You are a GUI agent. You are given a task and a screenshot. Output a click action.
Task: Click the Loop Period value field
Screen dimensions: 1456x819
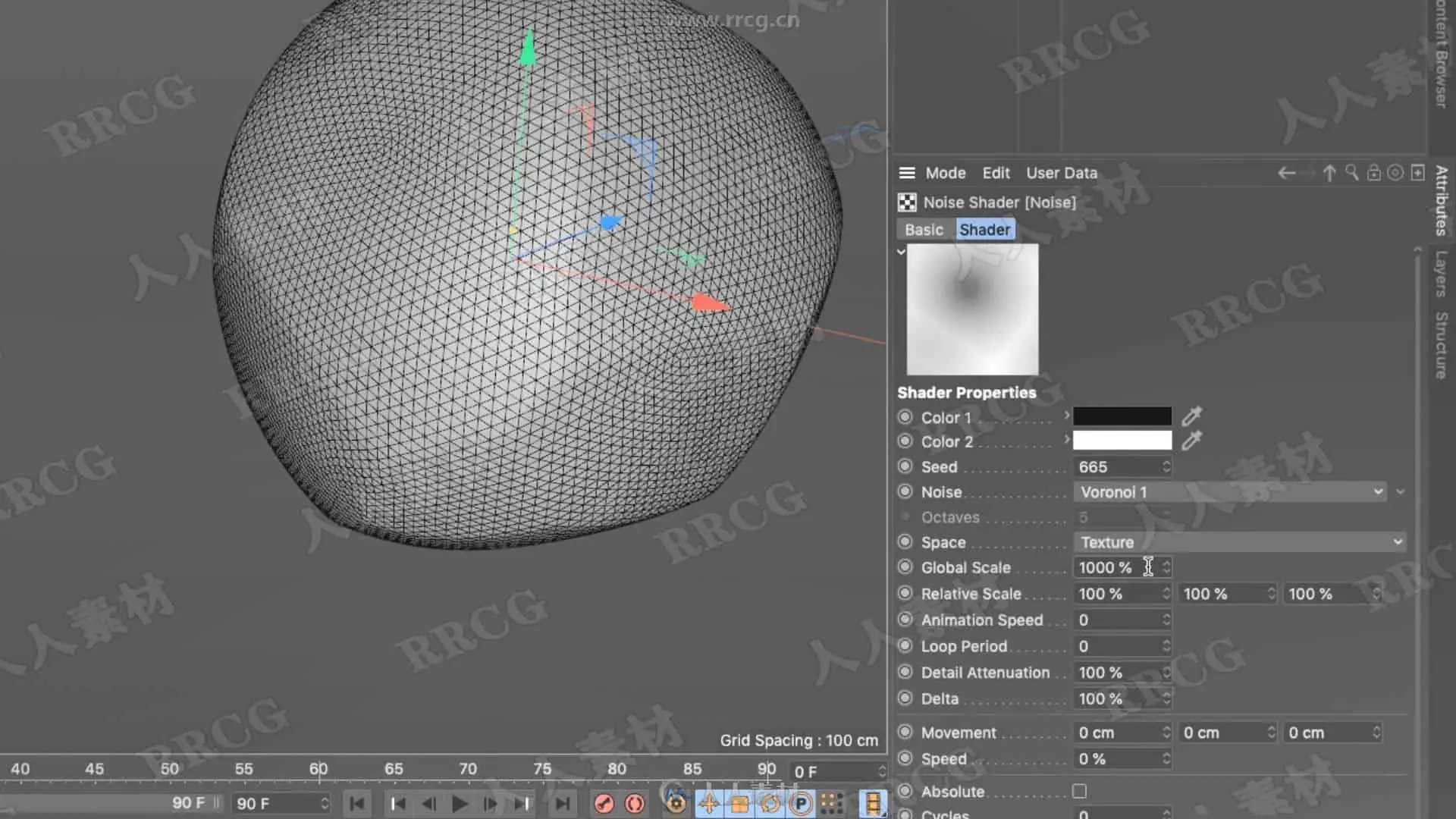[1122, 646]
